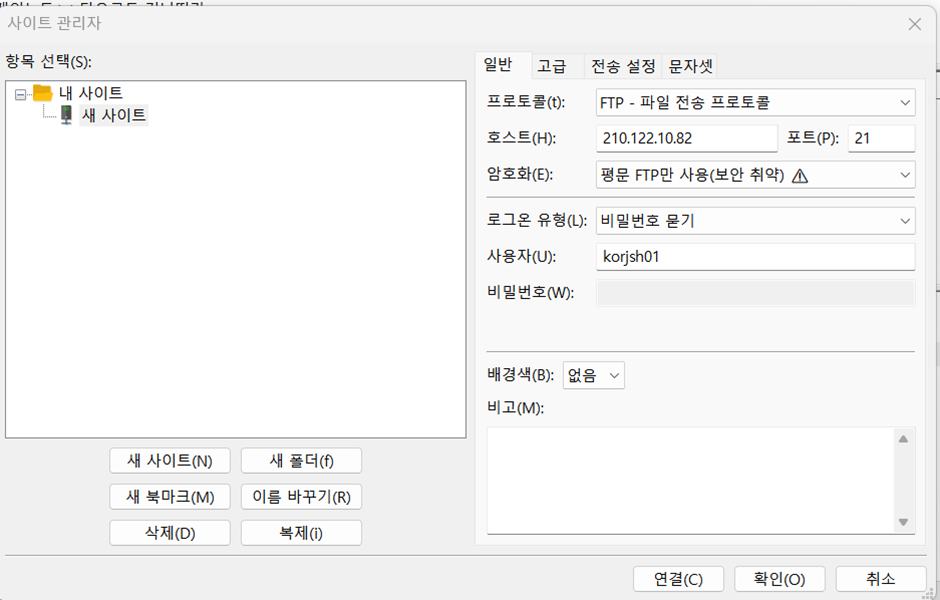This screenshot has height=600, width=940.
Task: Open the 암호화 dropdown list
Action: tap(905, 175)
